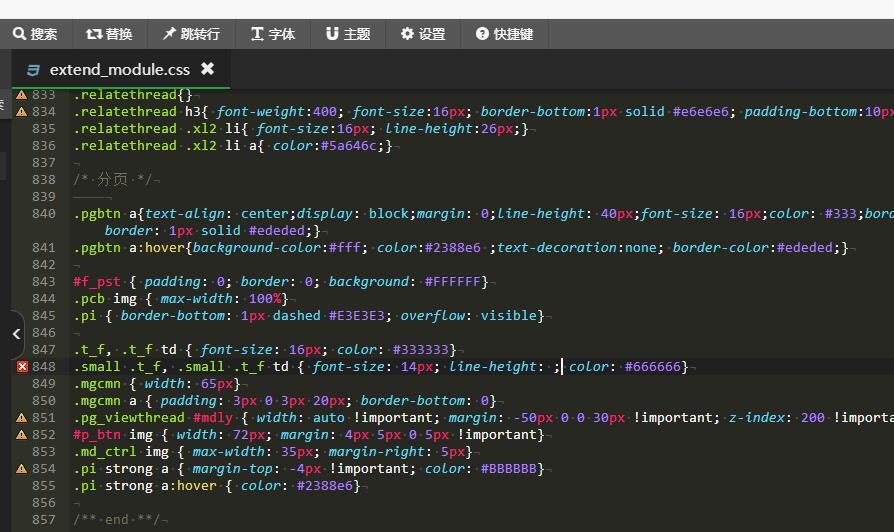Inspect the warning marker at line 854
Viewport: 894px width, 532px height.
pos(22,469)
